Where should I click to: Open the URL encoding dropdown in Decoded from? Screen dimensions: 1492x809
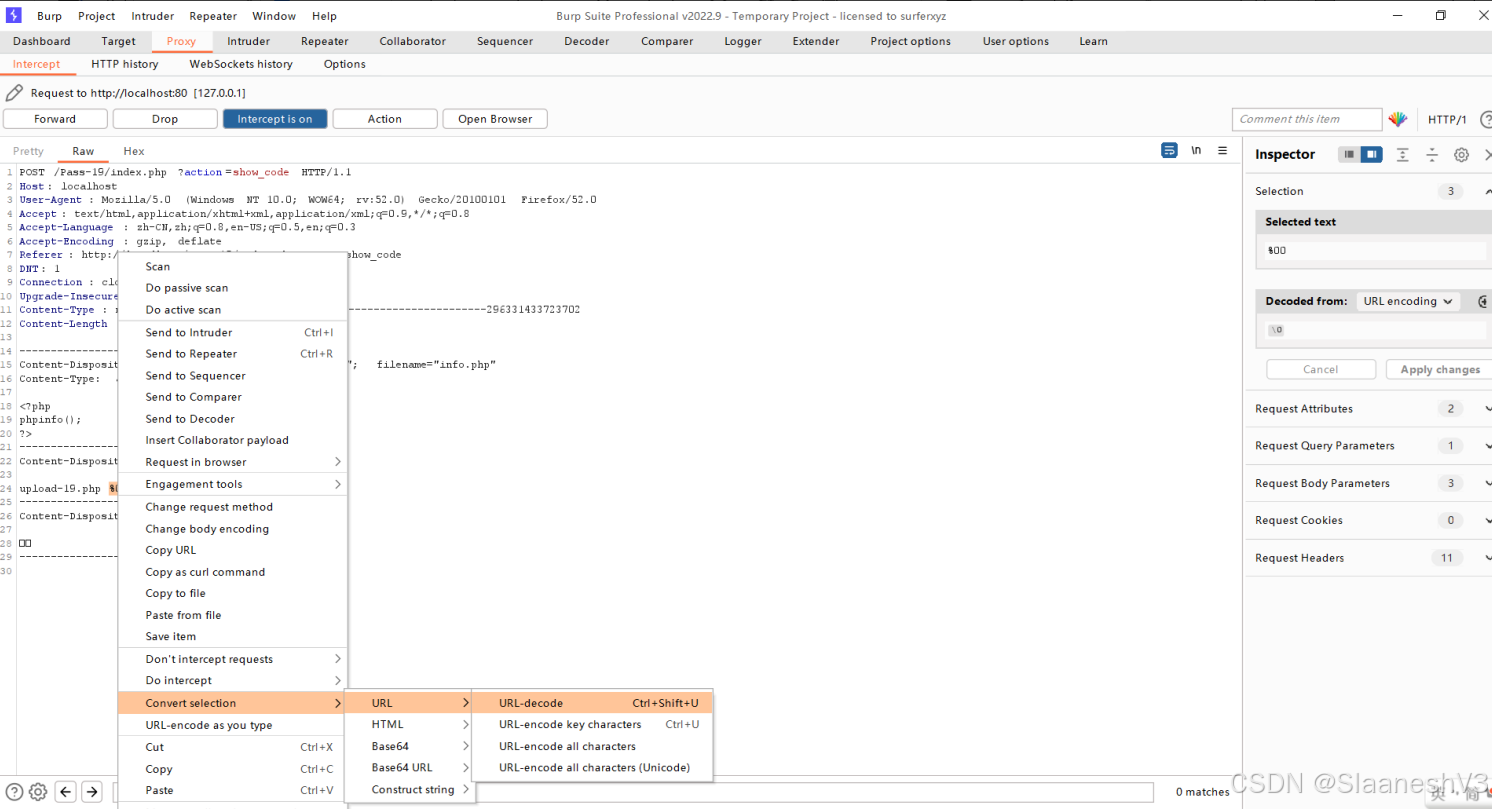1408,301
